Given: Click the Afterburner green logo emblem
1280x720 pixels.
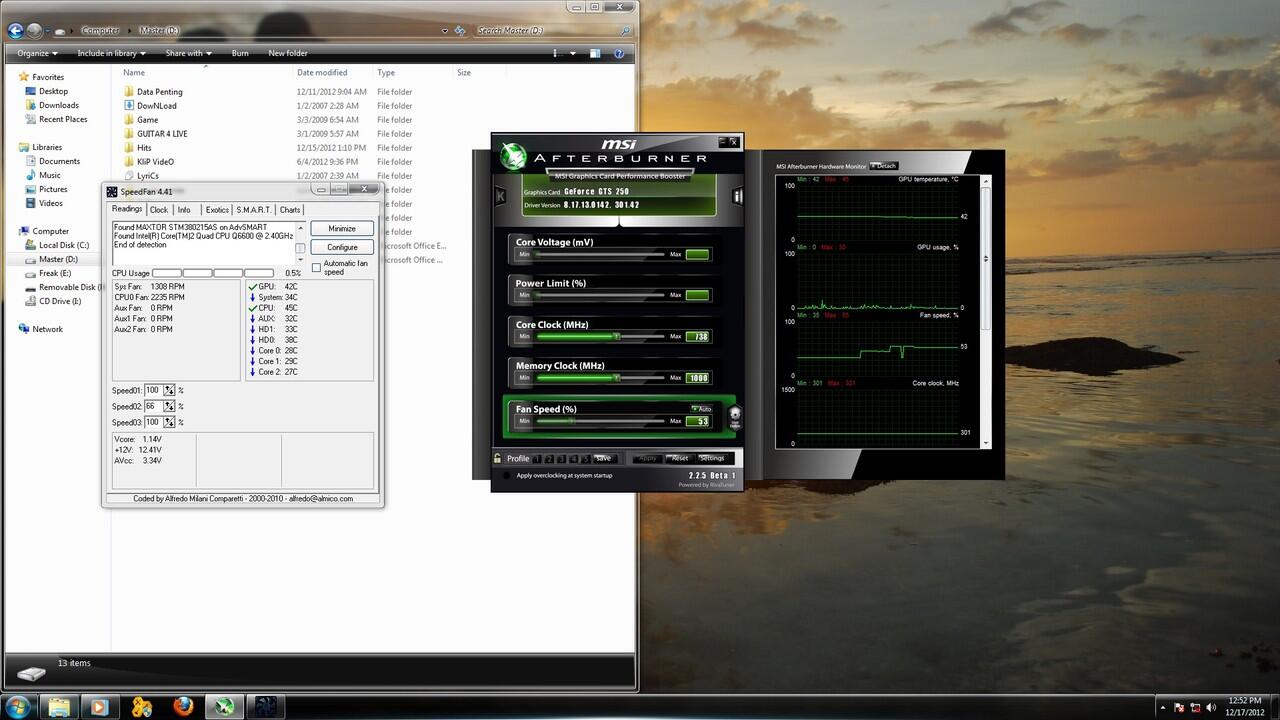Looking at the screenshot, I should (513, 157).
